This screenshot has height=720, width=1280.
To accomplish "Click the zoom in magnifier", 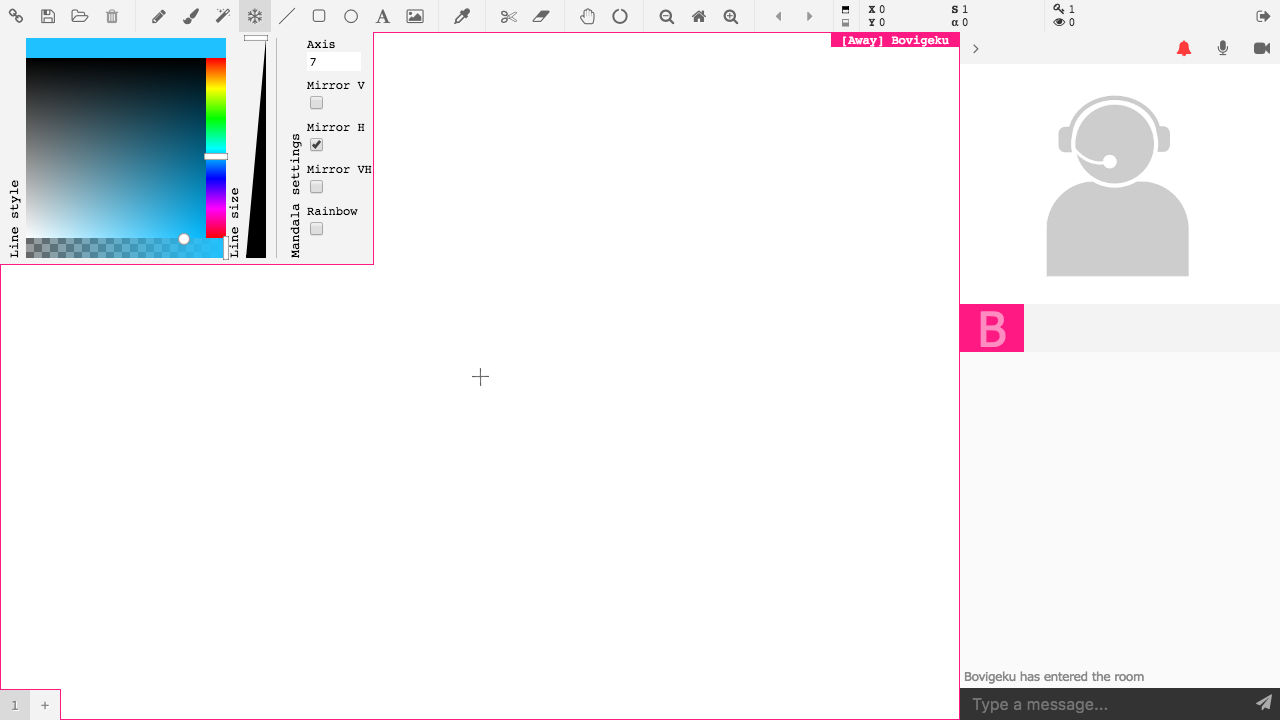I will 731,16.
